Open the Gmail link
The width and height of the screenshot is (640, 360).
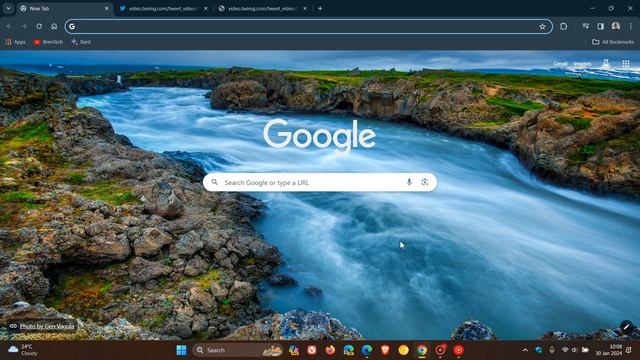point(560,64)
